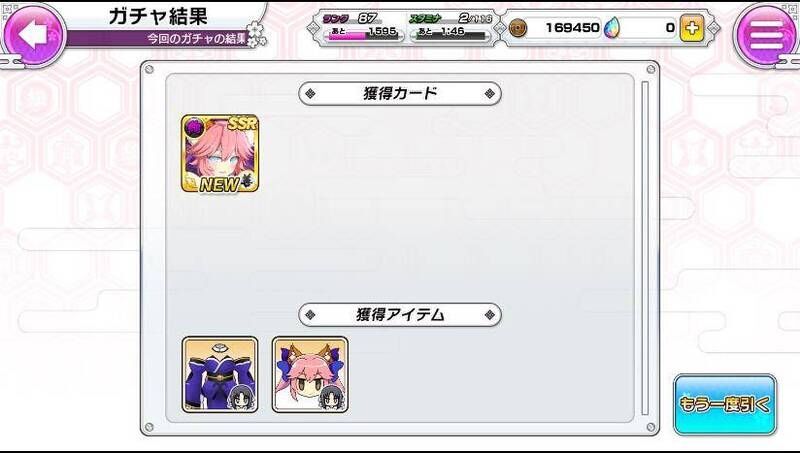Tap the rainbow gem currency icon
Screen dimensions: 800x453
point(611,28)
